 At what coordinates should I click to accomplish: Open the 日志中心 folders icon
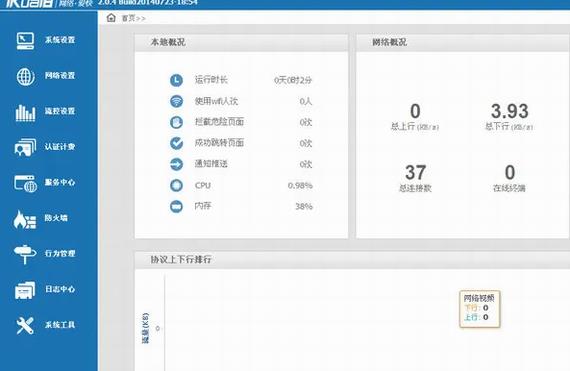click(x=25, y=290)
